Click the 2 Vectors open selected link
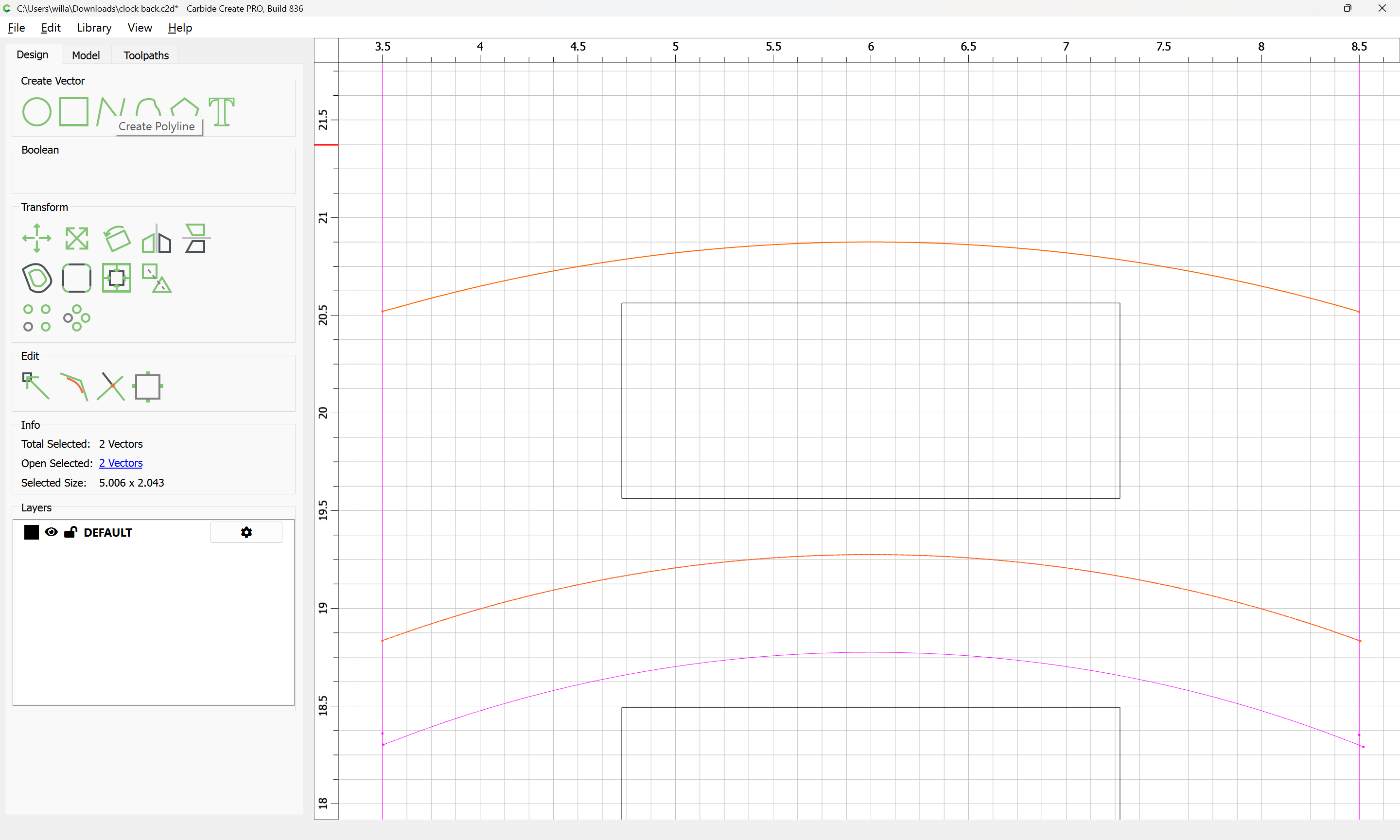 coord(121,463)
